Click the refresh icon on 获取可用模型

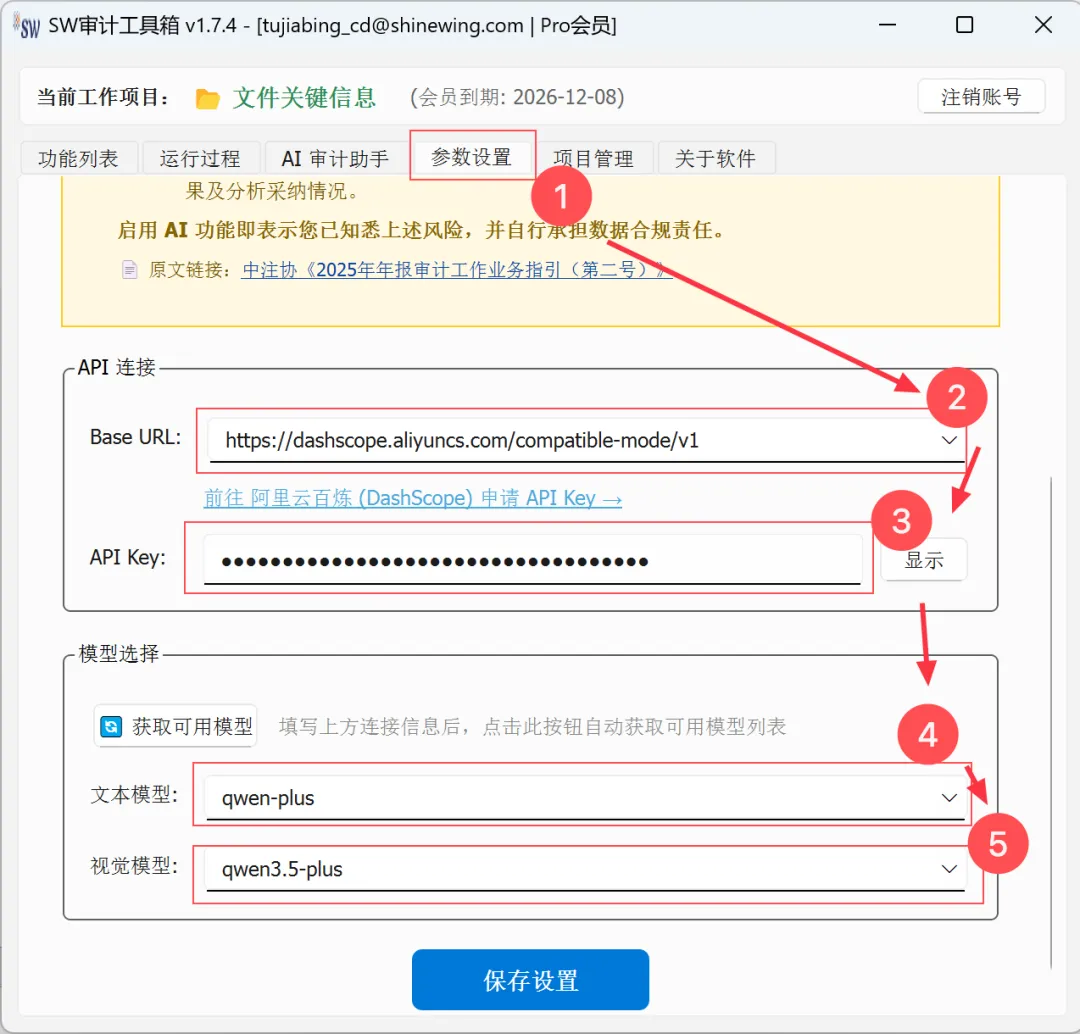pyautogui.click(x=111, y=726)
